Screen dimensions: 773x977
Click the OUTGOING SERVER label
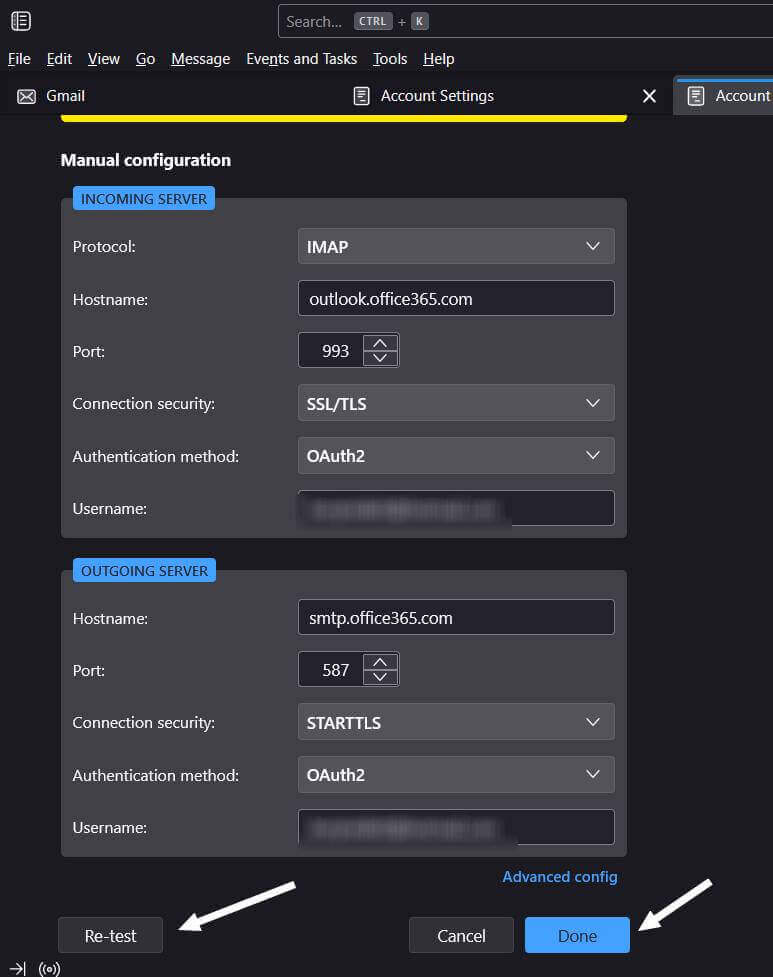(145, 571)
